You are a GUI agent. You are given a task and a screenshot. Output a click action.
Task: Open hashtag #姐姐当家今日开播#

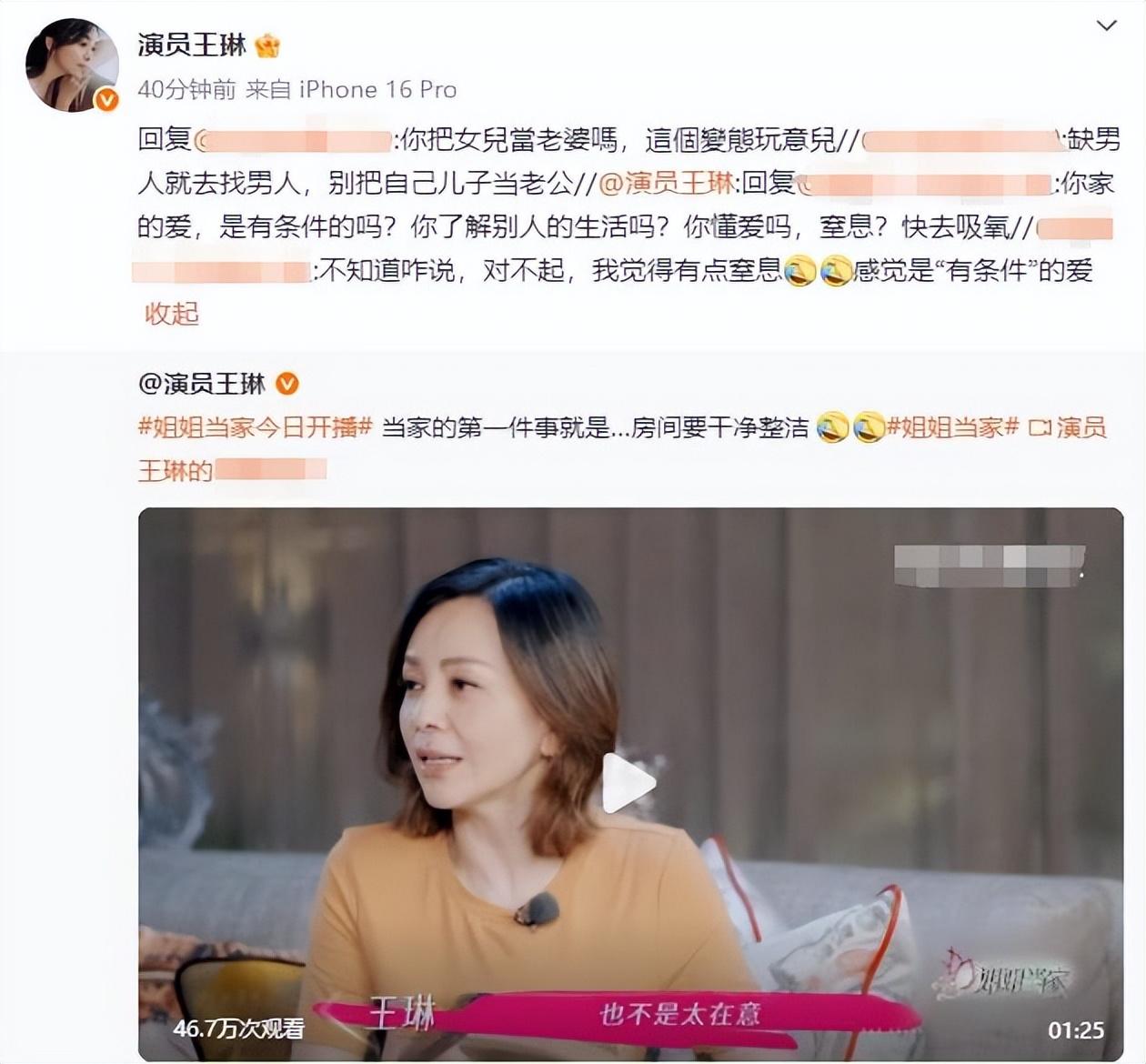[x=256, y=427]
